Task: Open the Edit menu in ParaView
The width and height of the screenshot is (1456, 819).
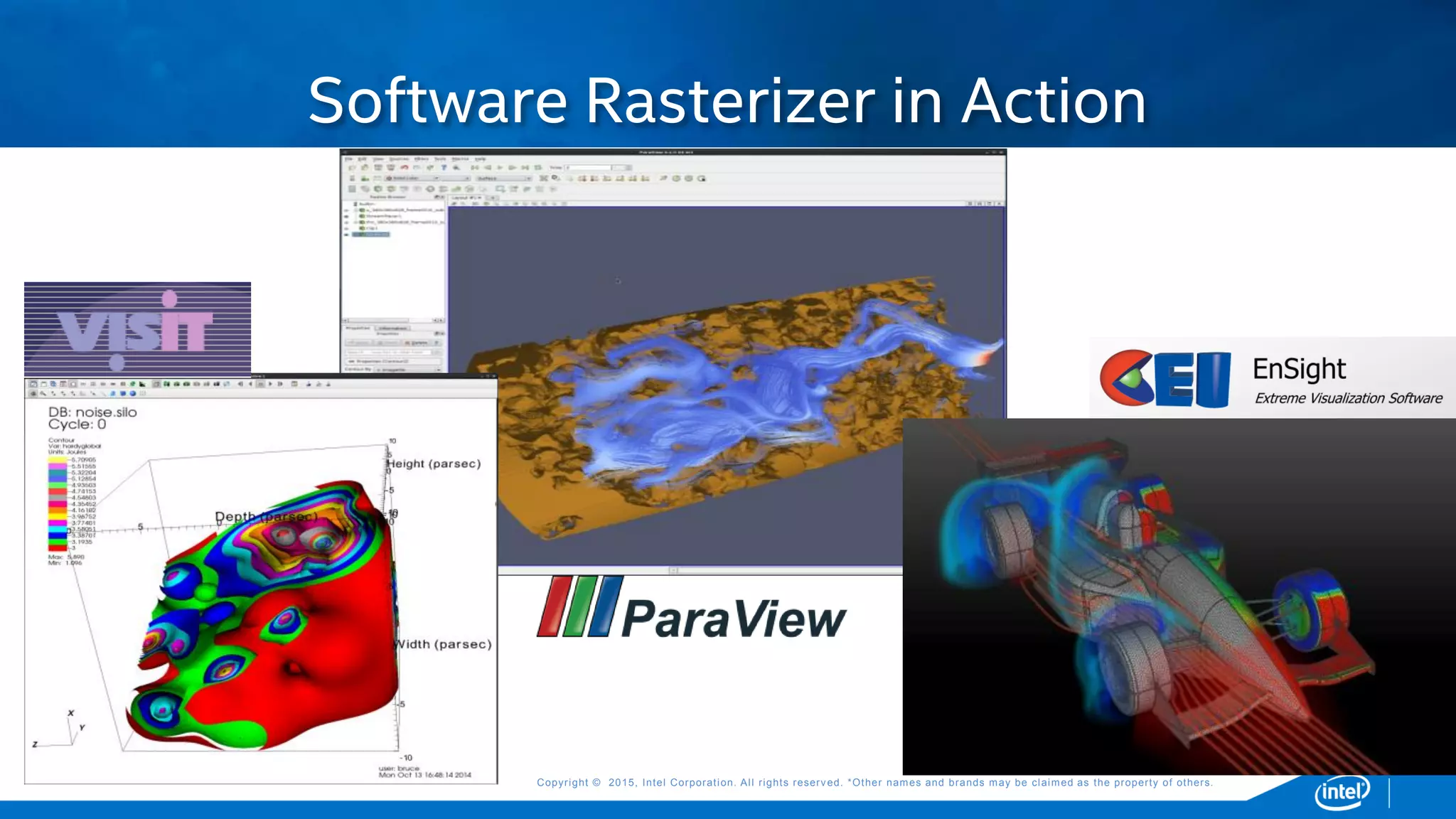Action: [x=362, y=159]
